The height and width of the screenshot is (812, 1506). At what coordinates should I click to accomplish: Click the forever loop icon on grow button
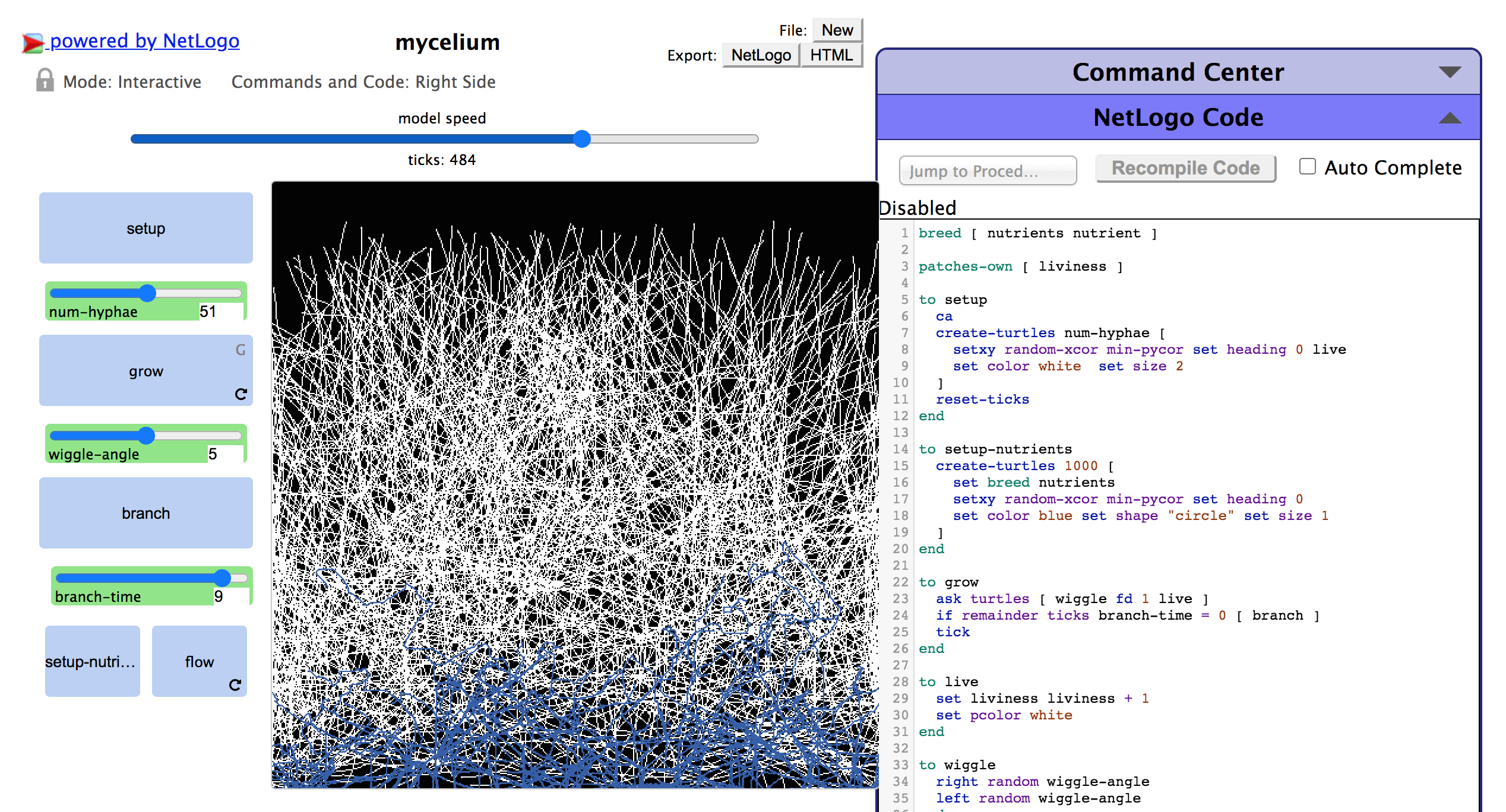coord(241,394)
